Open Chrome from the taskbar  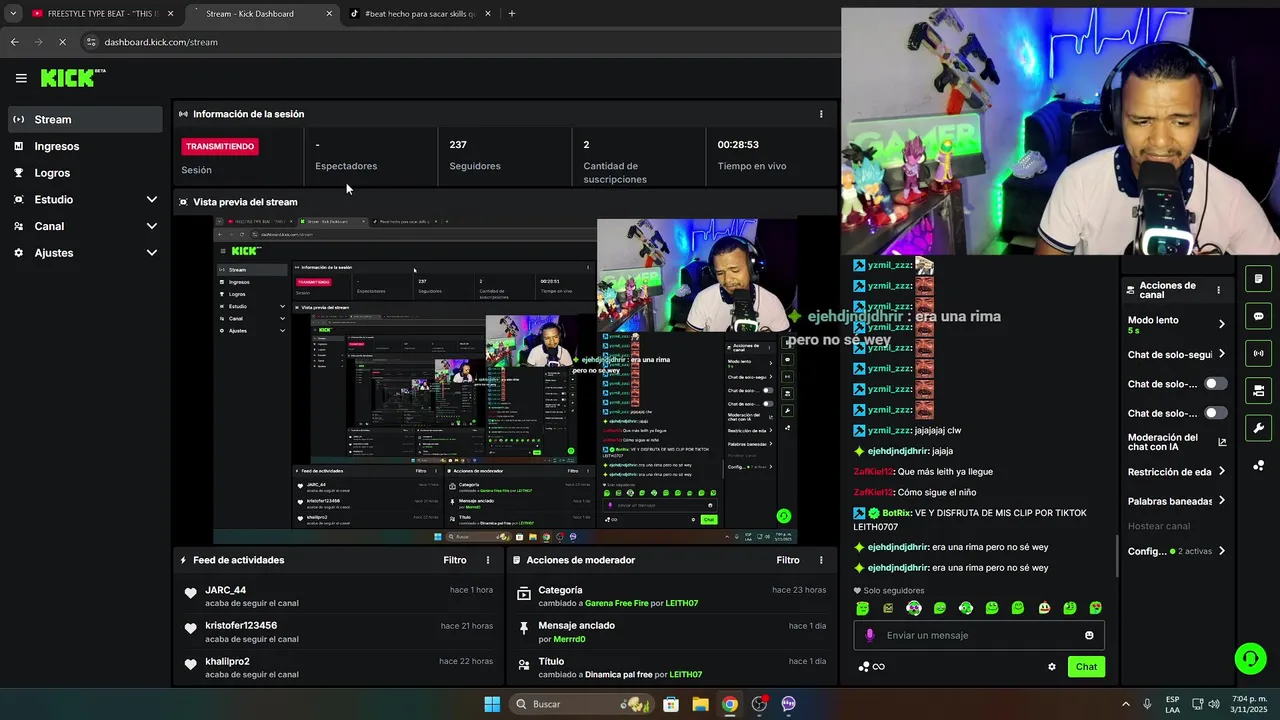[x=730, y=704]
